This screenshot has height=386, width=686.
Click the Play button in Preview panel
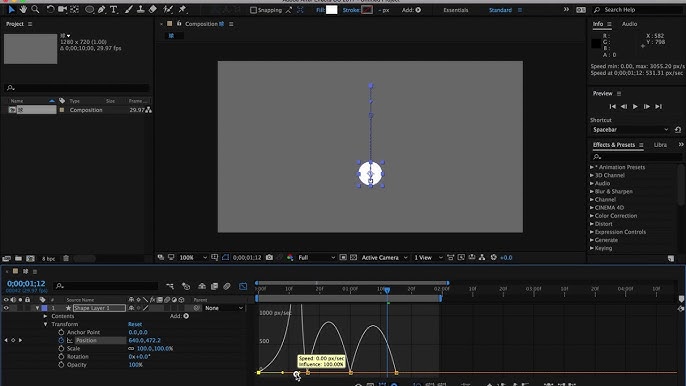point(635,106)
